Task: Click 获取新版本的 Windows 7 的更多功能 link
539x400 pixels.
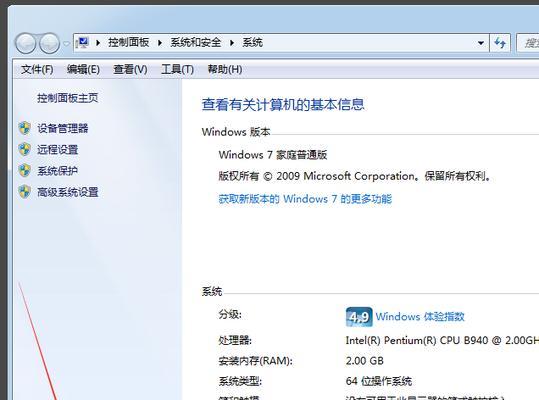Action: [x=305, y=199]
